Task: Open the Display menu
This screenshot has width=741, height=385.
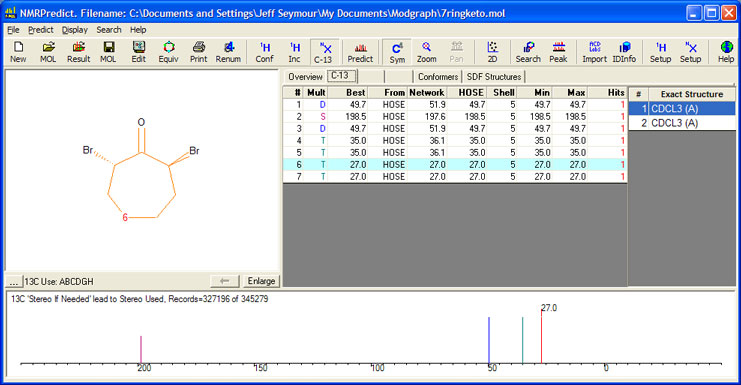Action: [75, 30]
